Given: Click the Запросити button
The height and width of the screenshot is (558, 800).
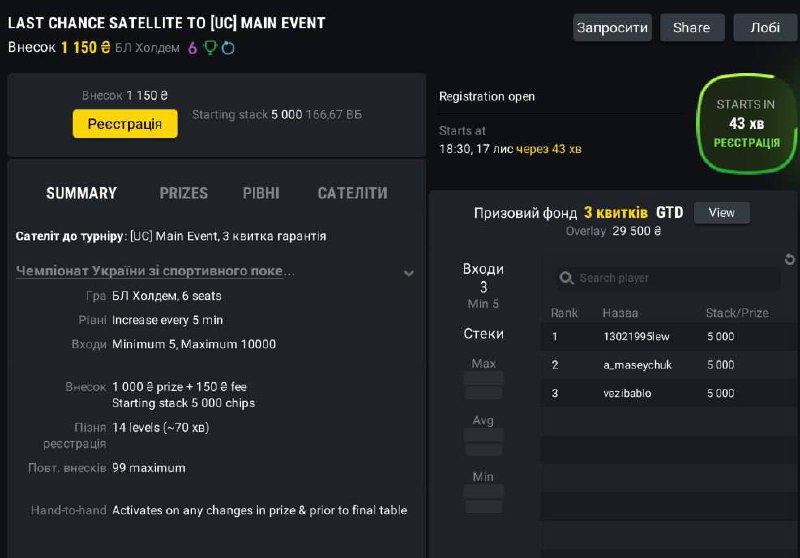Looking at the screenshot, I should pyautogui.click(x=612, y=27).
